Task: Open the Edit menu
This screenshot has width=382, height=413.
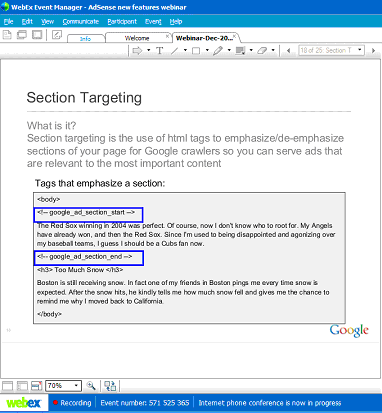Action: [x=27, y=22]
